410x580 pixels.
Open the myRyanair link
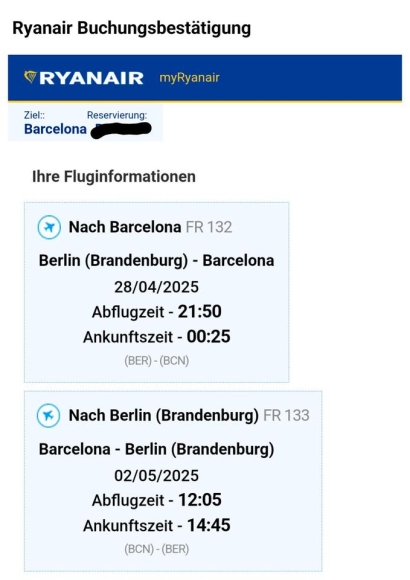[189, 78]
